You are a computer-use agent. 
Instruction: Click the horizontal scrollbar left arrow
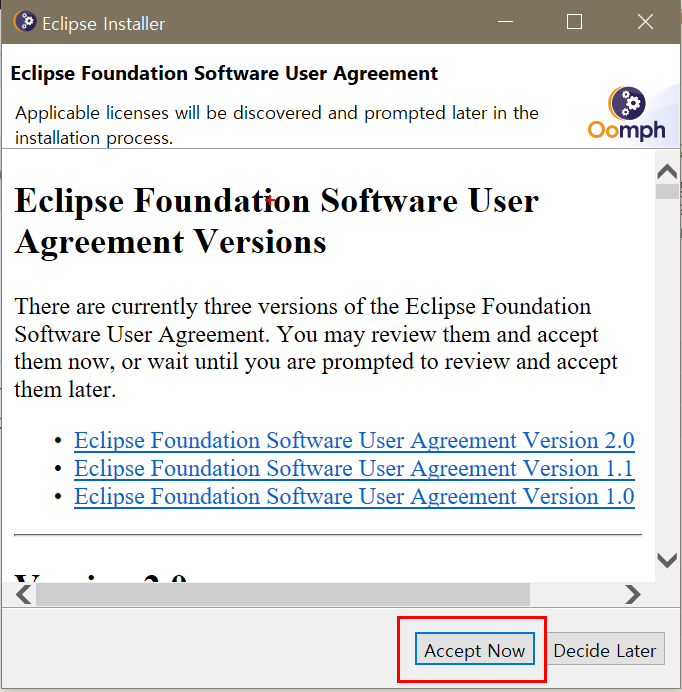(23, 594)
